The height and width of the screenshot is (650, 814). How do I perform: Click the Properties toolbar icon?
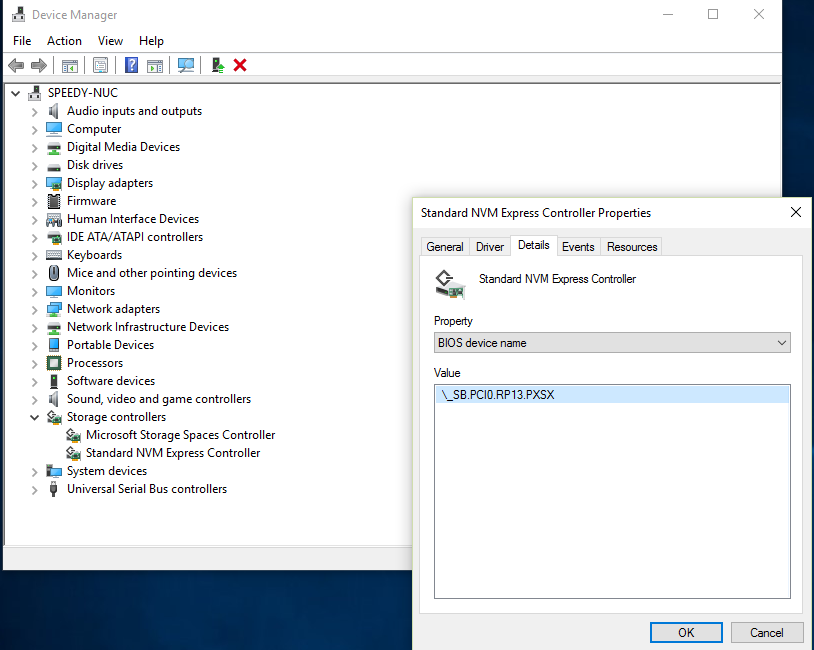coord(100,65)
